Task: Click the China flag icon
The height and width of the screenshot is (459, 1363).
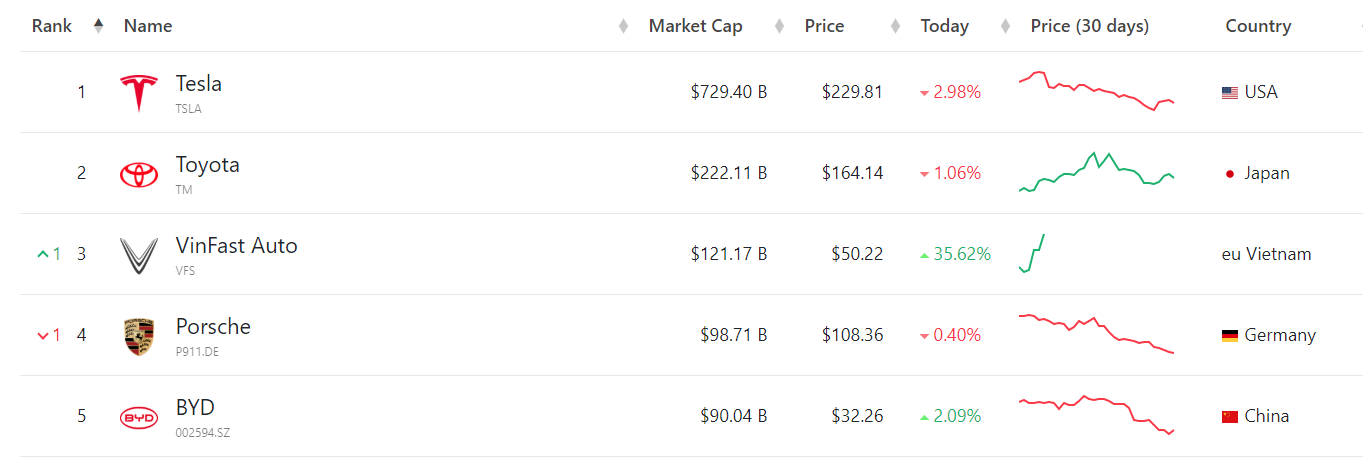Action: (1230, 417)
